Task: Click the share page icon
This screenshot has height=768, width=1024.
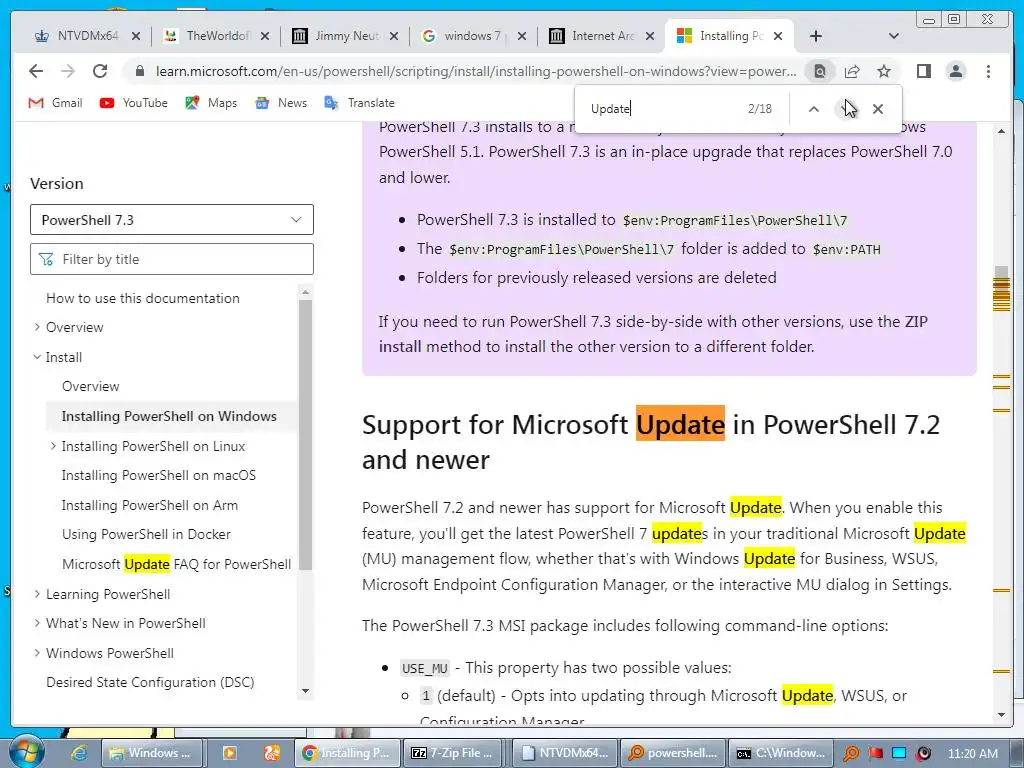Action: tap(852, 71)
